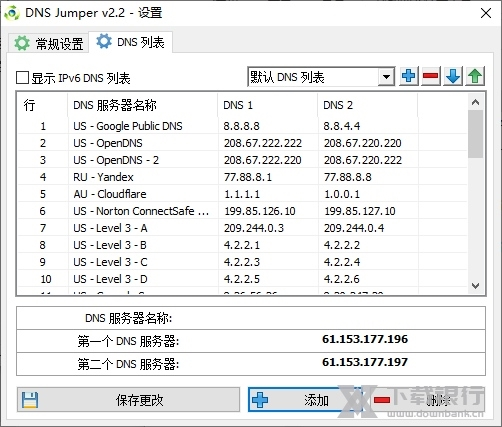Screen dimensions: 502x427
Task: Click the 208.67.220.220 cell
Action: 363,143
